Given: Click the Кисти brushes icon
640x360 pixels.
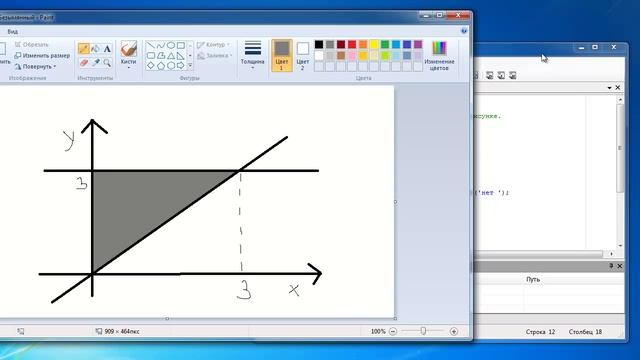Looking at the screenshot, I should point(129,49).
